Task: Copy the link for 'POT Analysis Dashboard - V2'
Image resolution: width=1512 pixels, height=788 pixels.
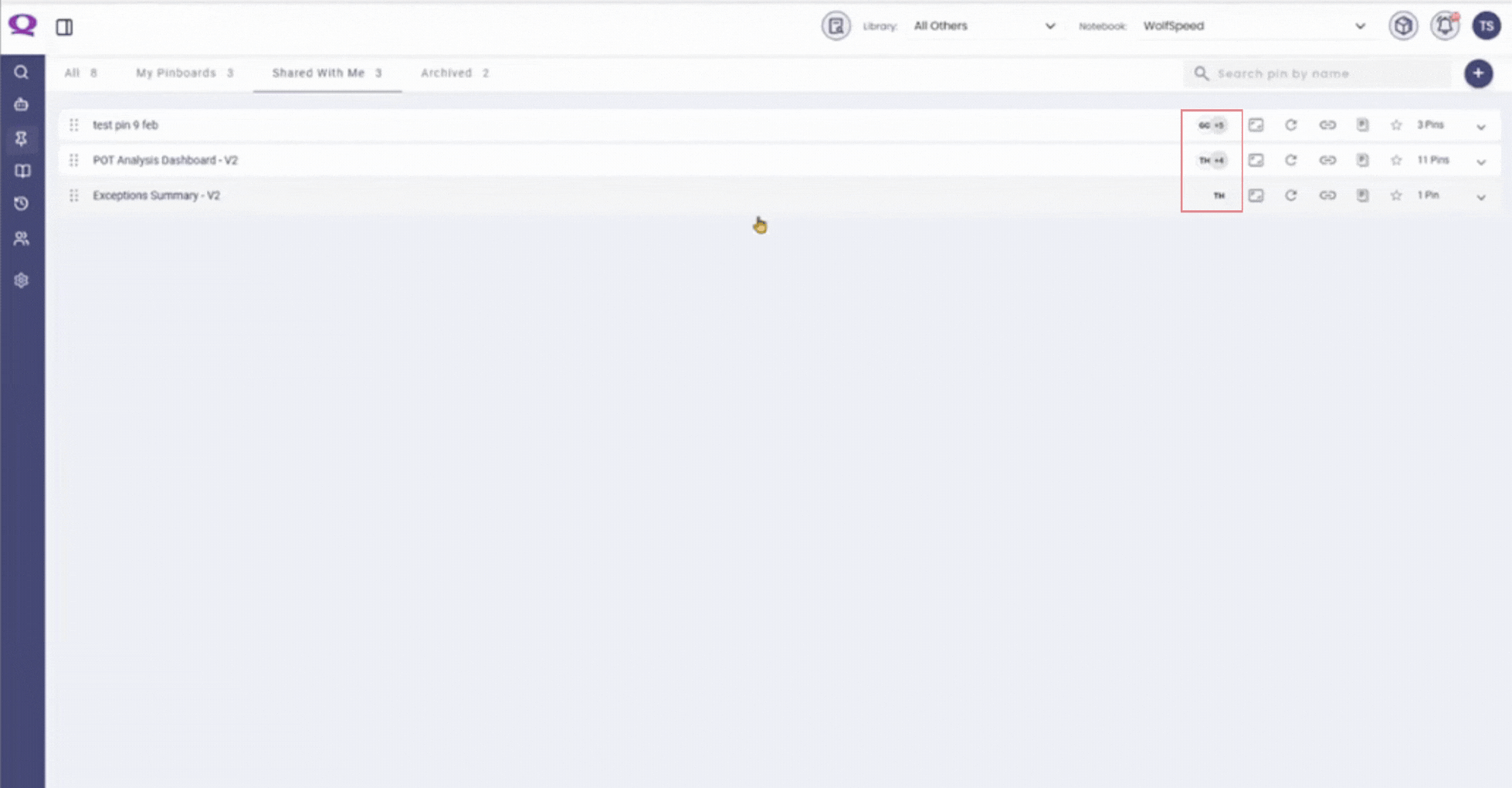Action: click(x=1327, y=160)
